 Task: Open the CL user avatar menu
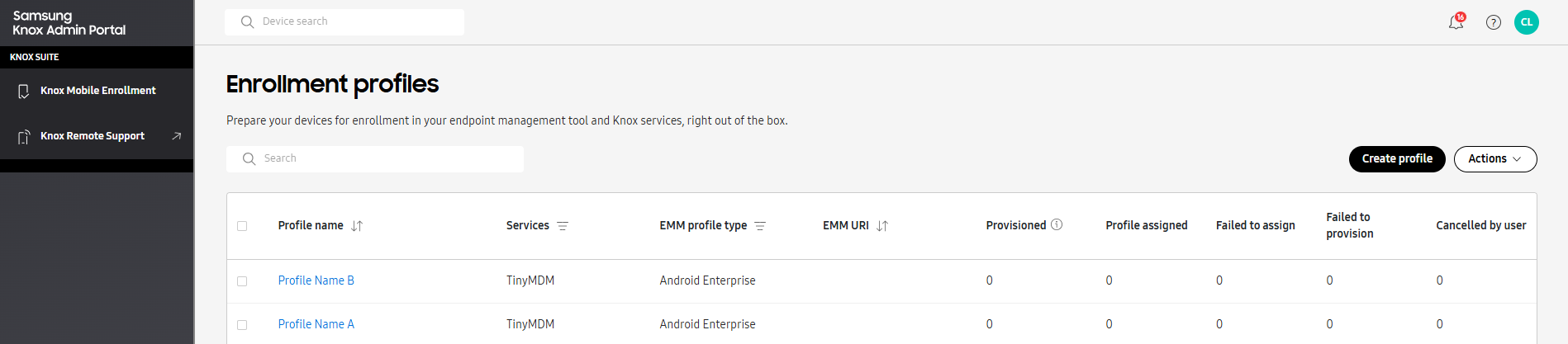tap(1526, 22)
